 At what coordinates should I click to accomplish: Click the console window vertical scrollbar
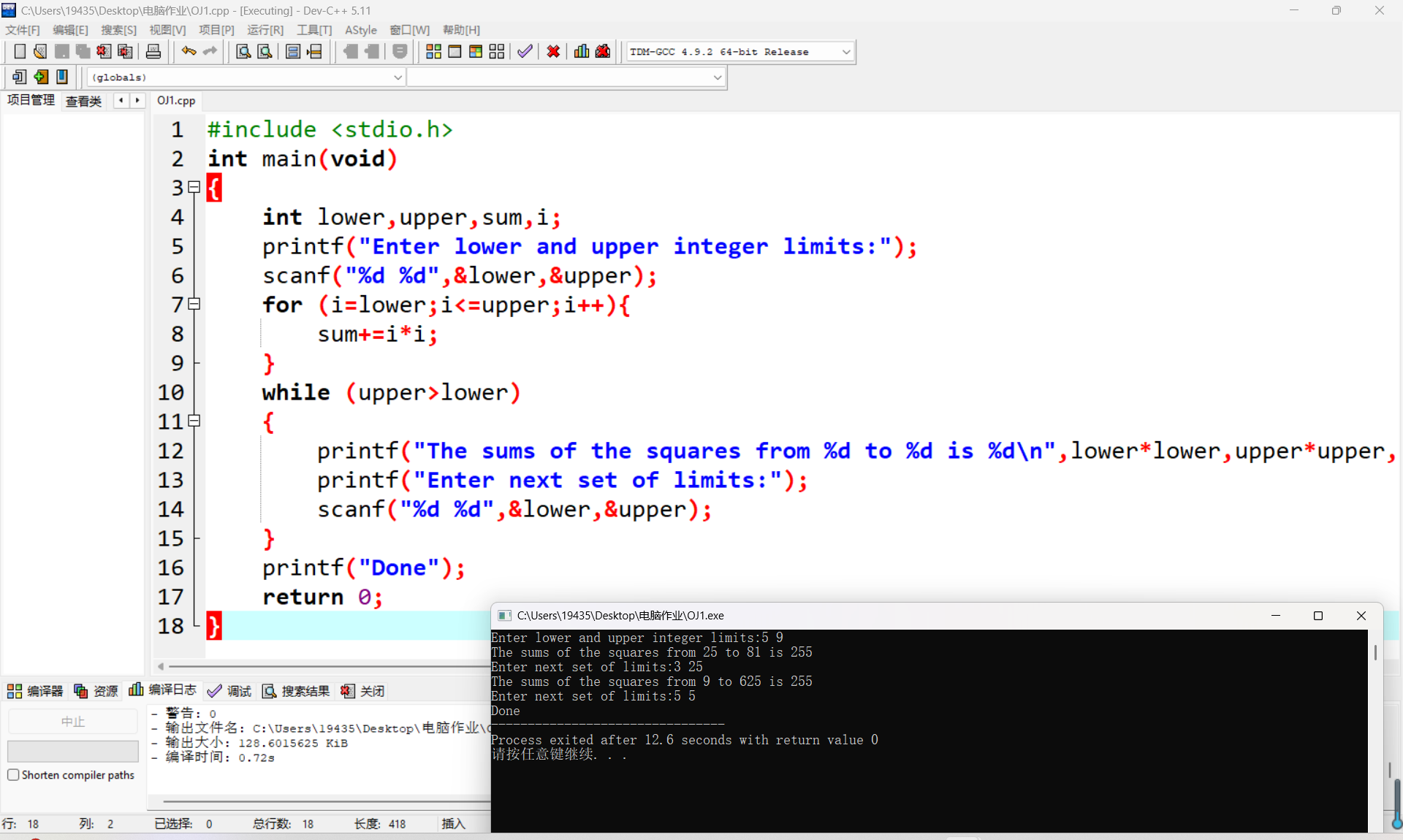click(x=1375, y=652)
